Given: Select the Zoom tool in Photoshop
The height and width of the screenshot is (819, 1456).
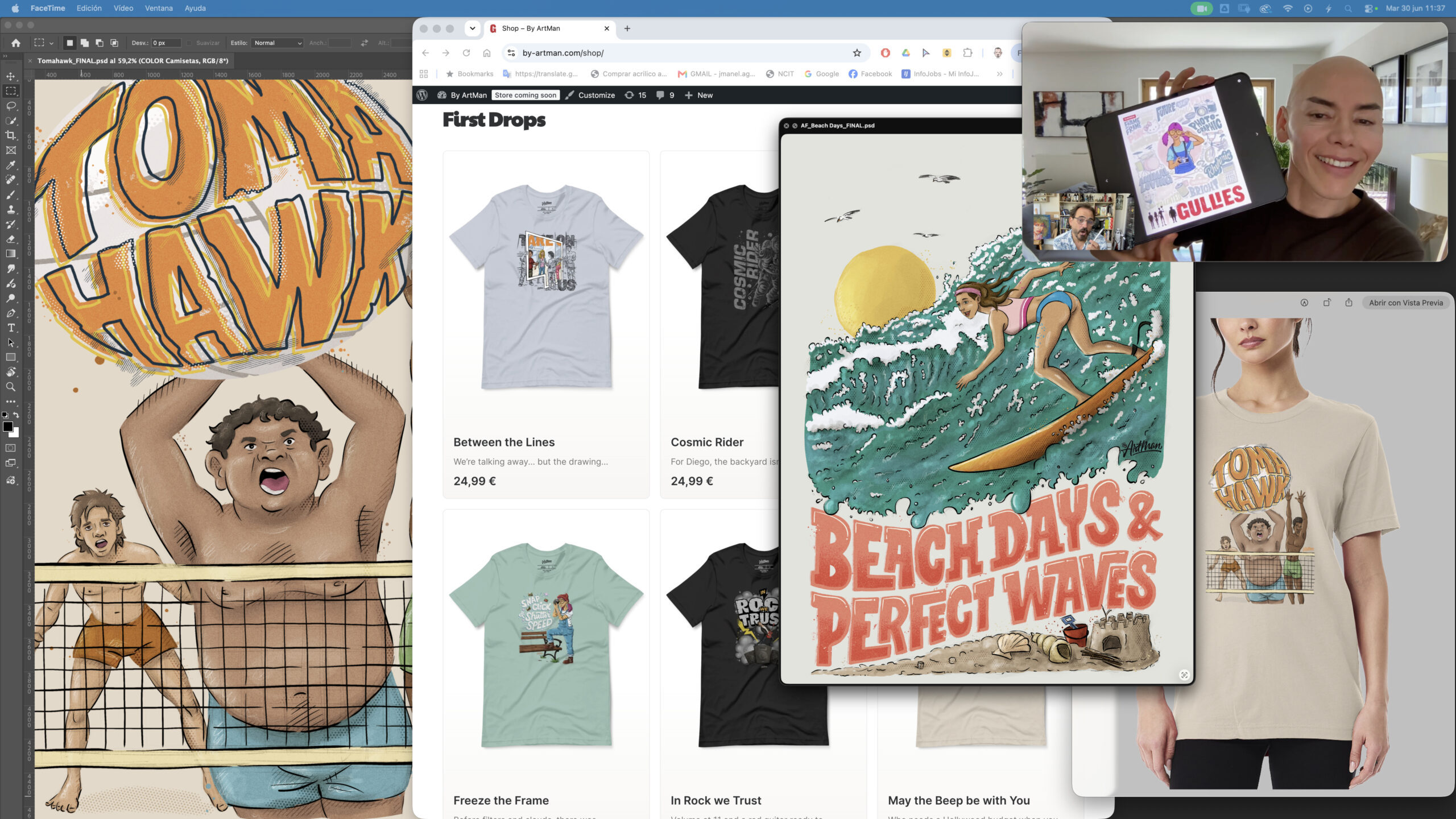Looking at the screenshot, I should pos(11,387).
